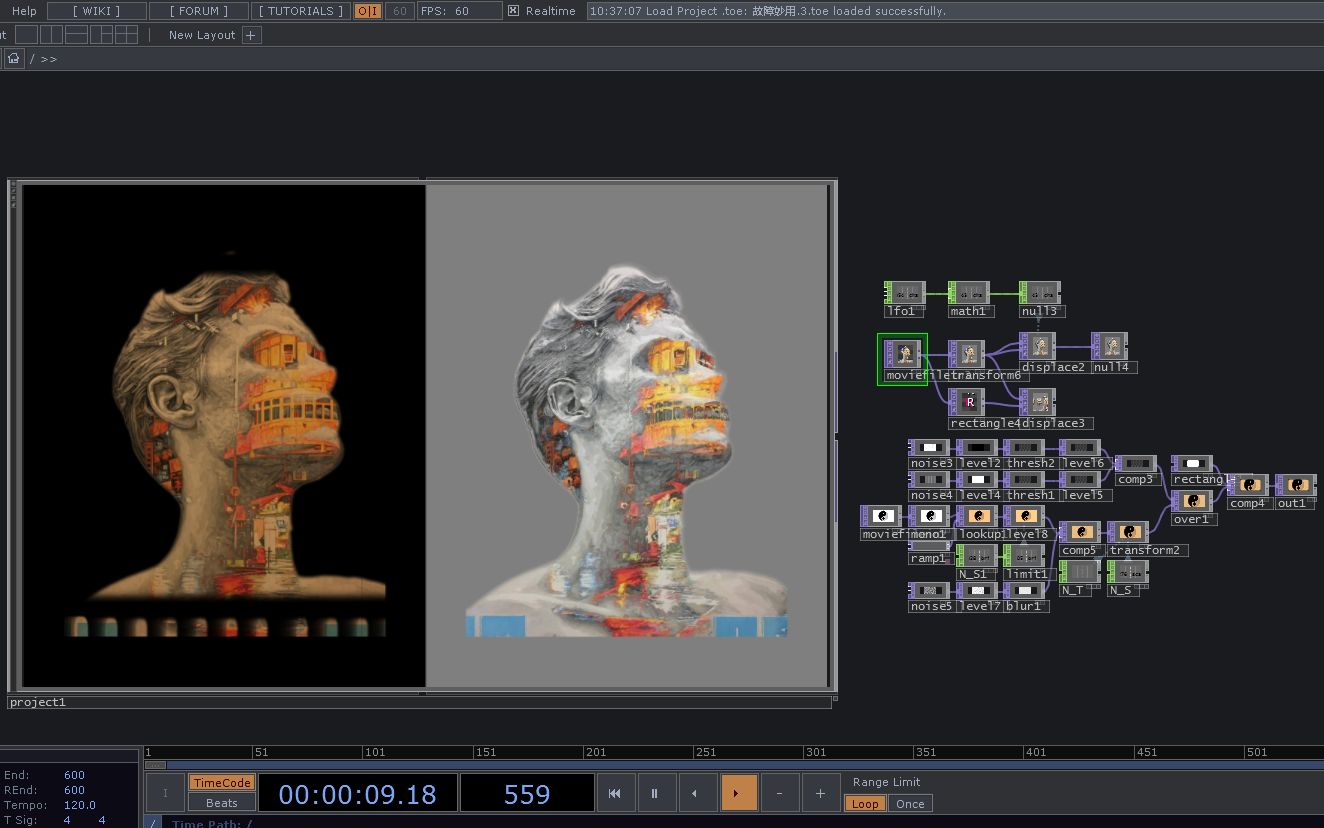Jump to timeline start with rewind button

point(615,793)
